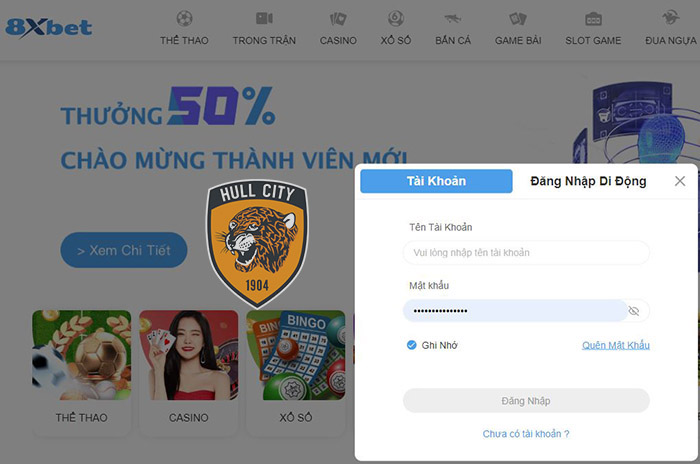The height and width of the screenshot is (464, 700).
Task: Click the THỂ THAO card caption
Action: point(82,418)
